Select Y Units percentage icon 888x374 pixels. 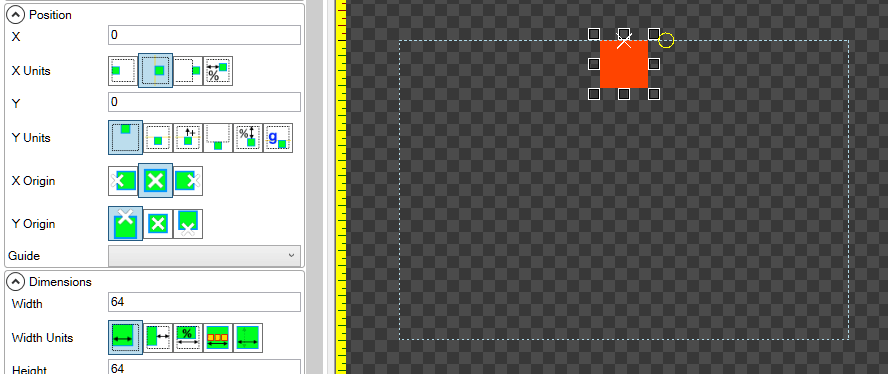point(248,138)
